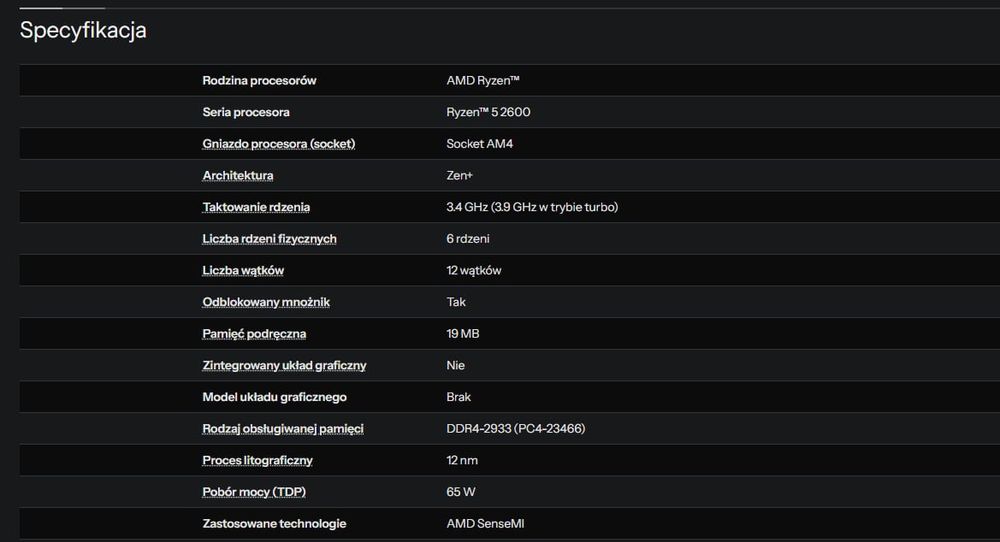Open the "Odblokowany mnożnik" term explanation
This screenshot has width=1000, height=542.
click(266, 302)
